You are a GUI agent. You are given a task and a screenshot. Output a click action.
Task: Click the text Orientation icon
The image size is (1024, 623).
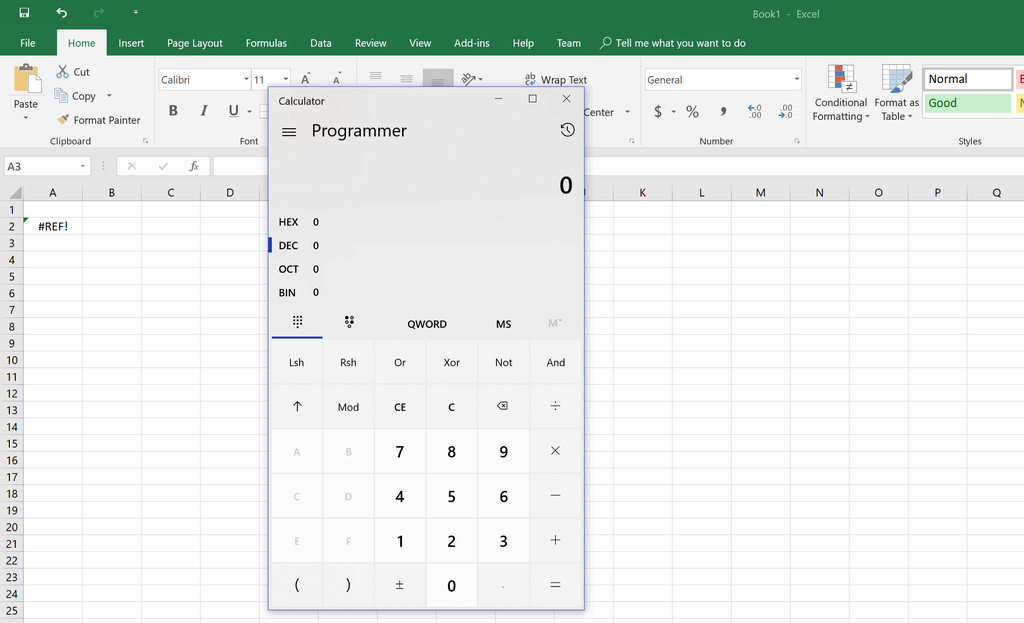(468, 79)
